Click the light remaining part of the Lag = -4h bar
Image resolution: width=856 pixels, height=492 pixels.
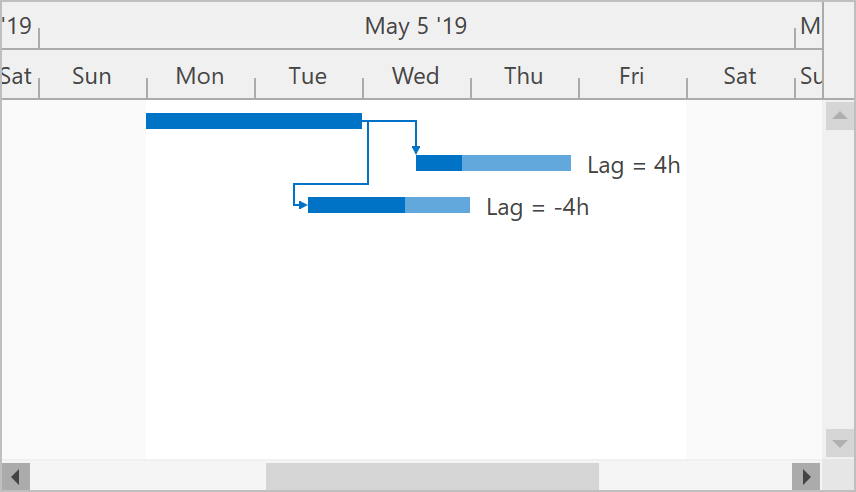click(x=437, y=205)
